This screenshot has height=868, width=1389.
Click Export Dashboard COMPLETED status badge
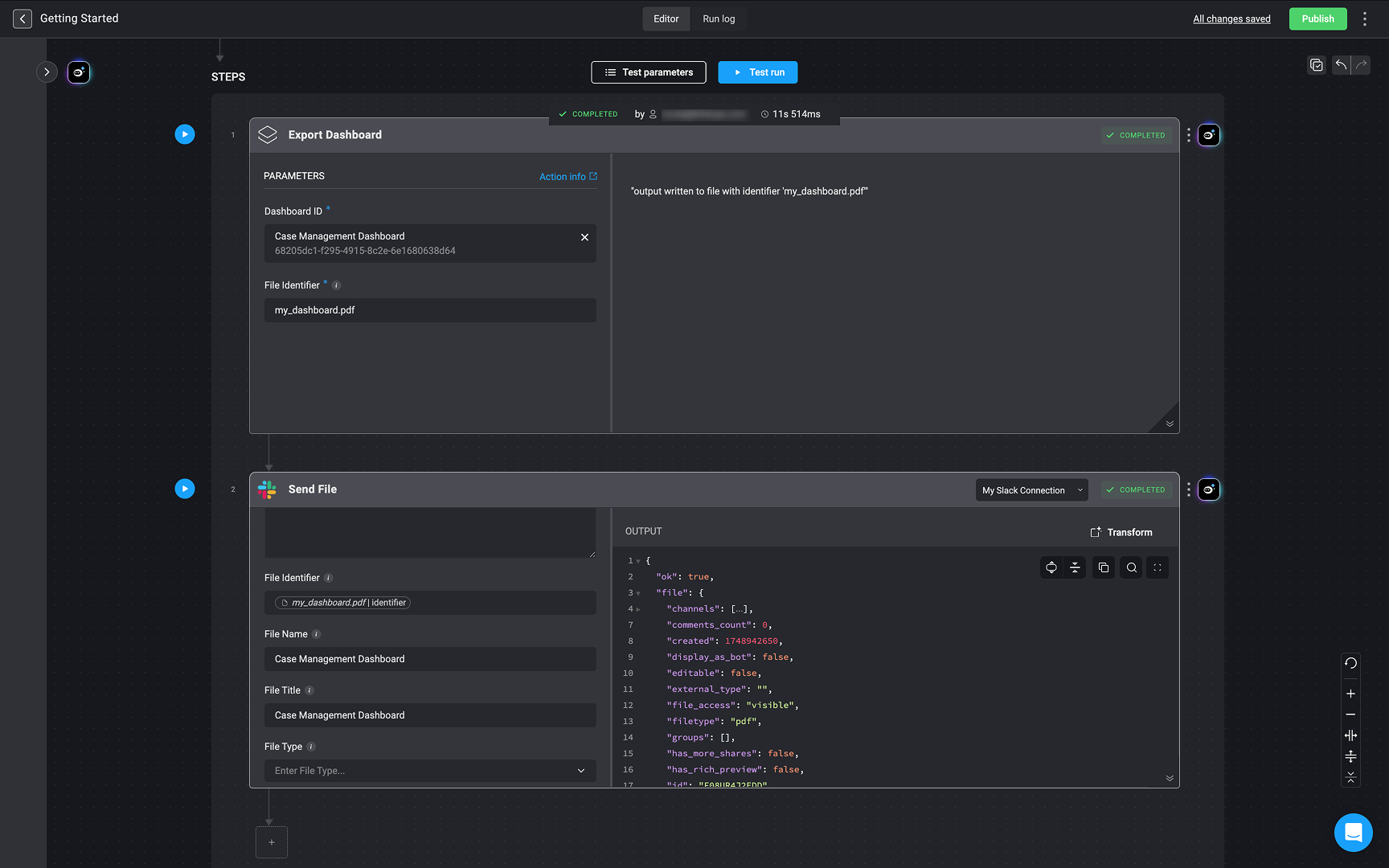(x=1136, y=135)
